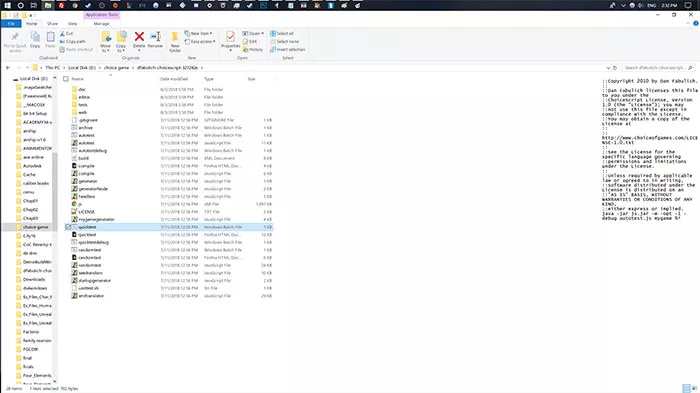The height and width of the screenshot is (393, 700).
Task: Uncheck the checkbox on selected quicktest row
Action: coord(68,227)
